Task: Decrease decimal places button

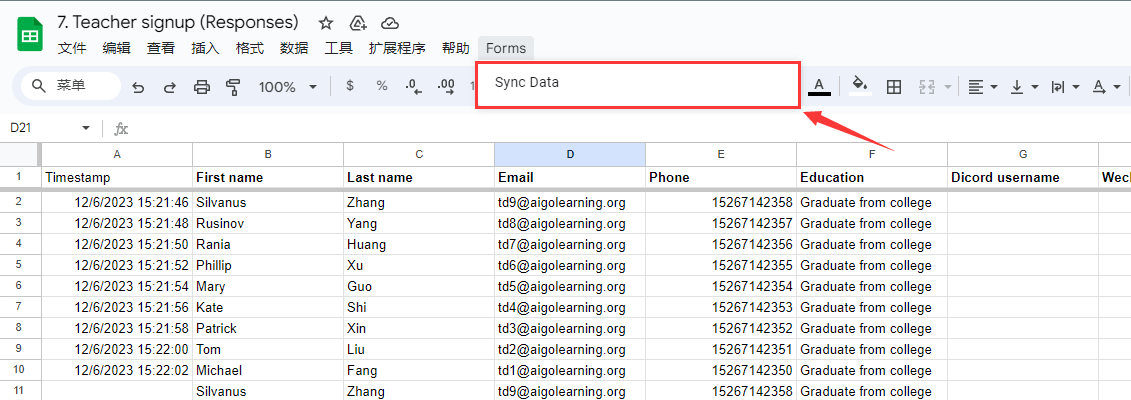Action: click(415, 86)
